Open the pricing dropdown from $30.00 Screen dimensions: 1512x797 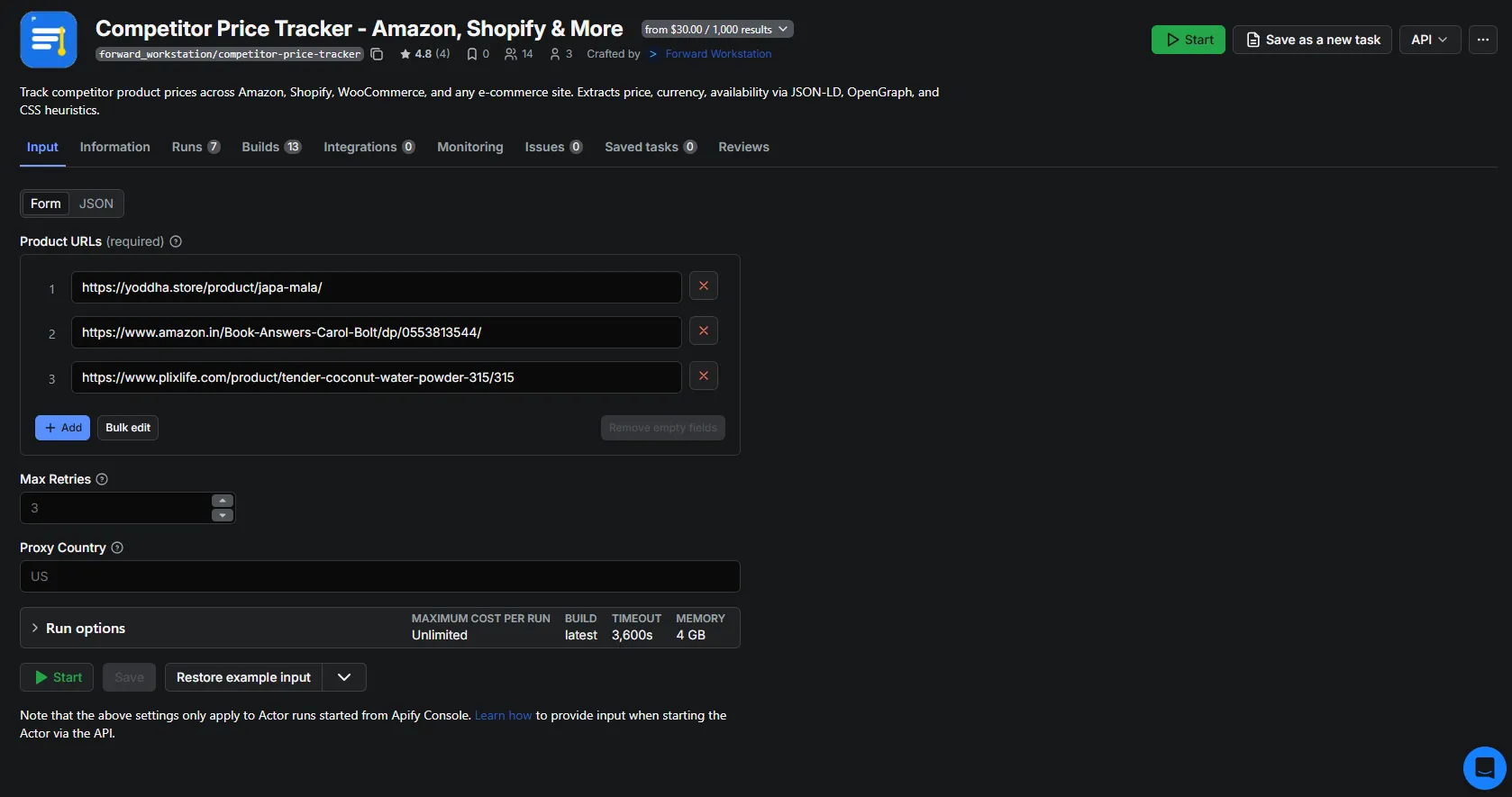(x=717, y=29)
